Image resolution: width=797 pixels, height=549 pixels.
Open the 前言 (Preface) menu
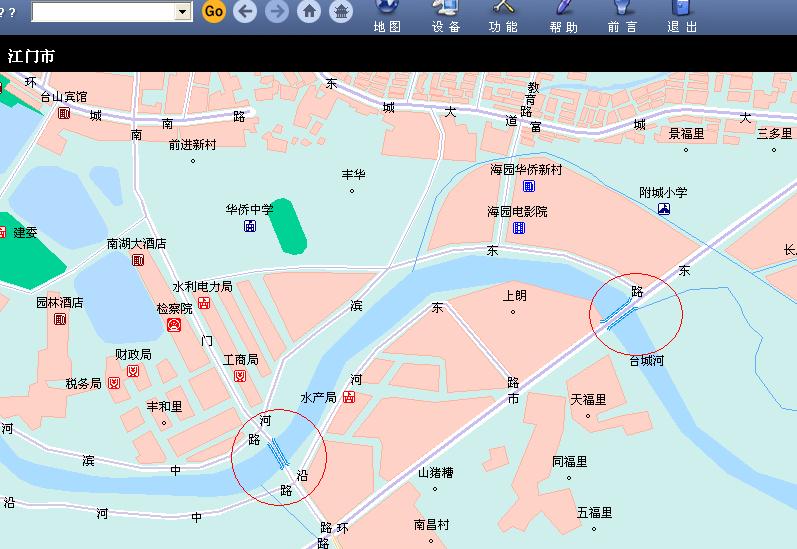622,16
